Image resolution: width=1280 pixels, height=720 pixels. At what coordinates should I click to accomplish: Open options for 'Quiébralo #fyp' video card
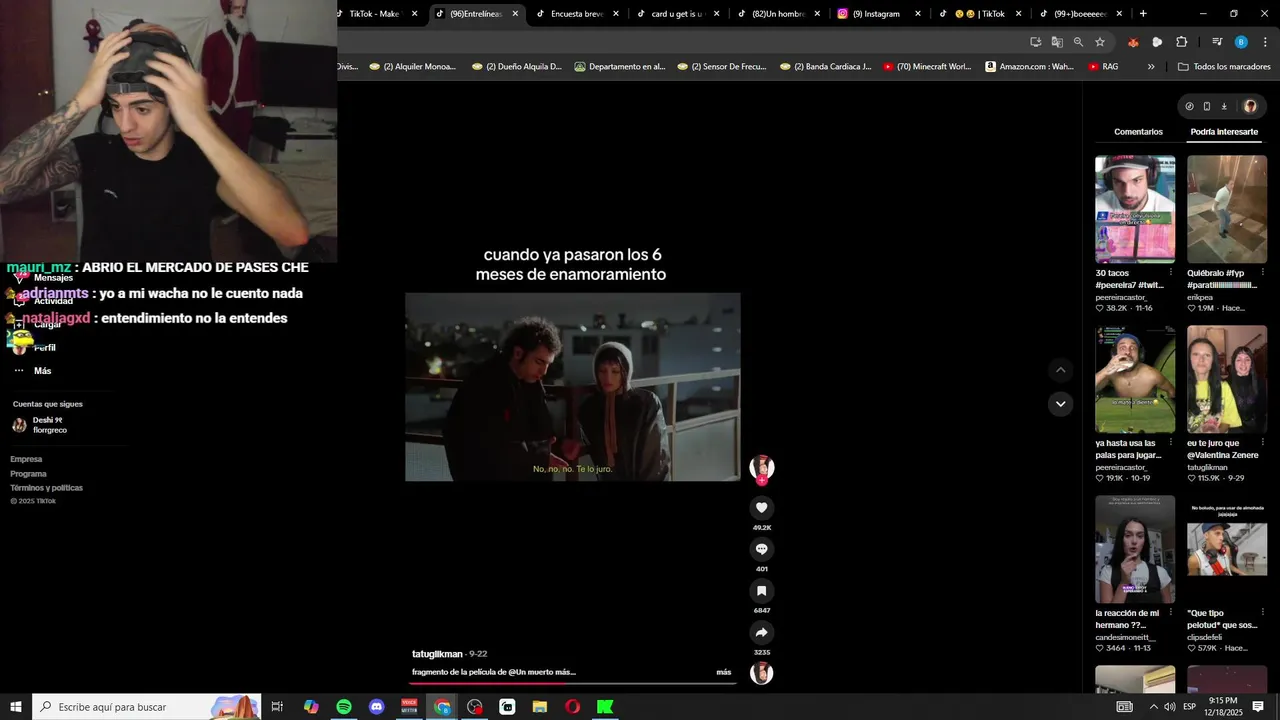click(1263, 272)
